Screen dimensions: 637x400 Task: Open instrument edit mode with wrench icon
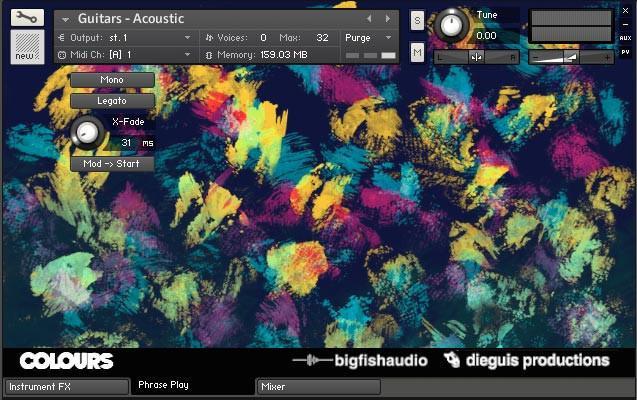coord(27,17)
